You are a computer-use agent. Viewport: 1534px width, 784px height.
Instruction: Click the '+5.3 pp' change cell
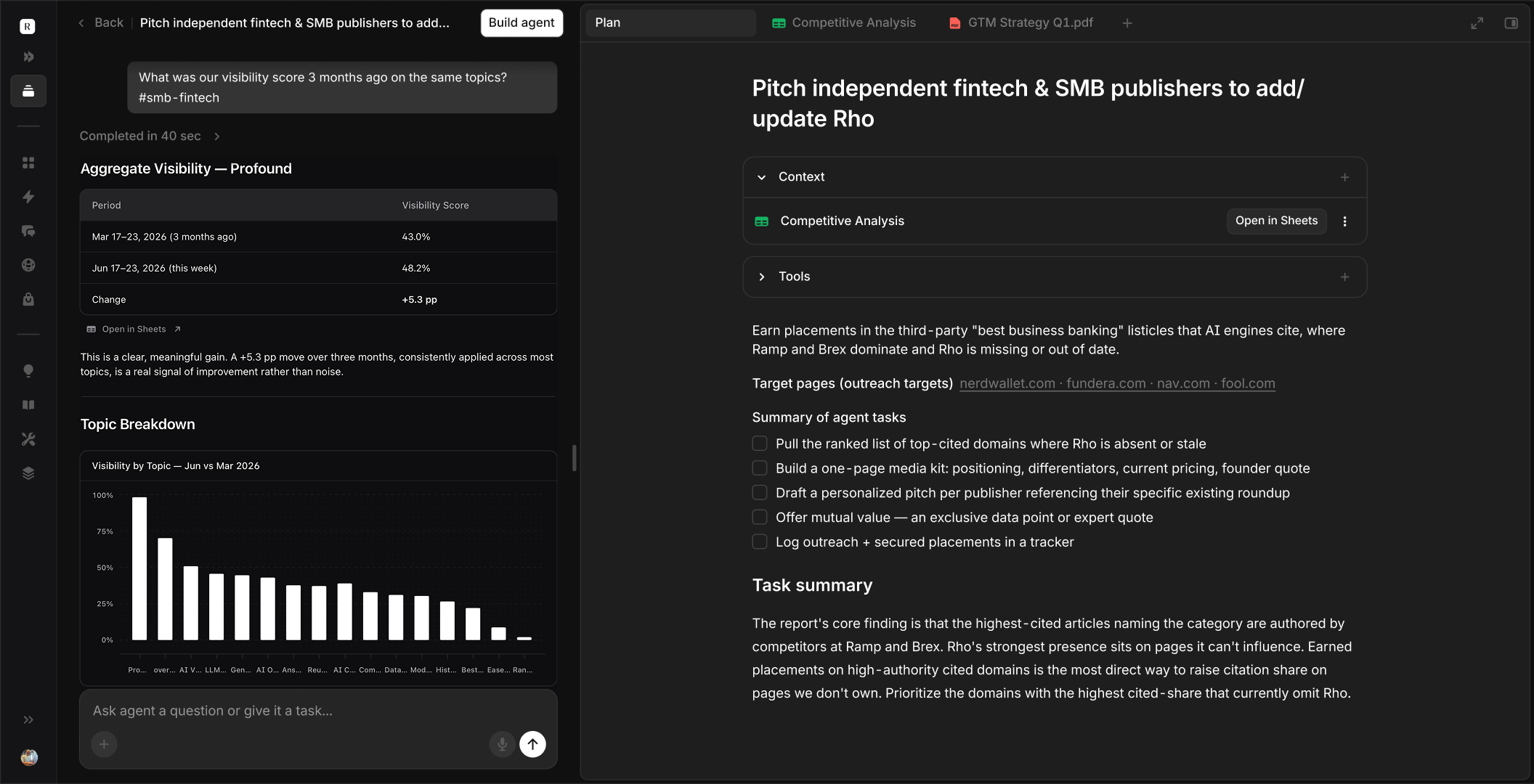(x=419, y=300)
